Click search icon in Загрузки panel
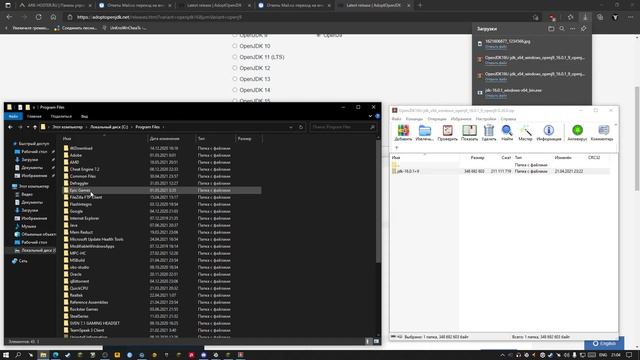 pos(562,29)
